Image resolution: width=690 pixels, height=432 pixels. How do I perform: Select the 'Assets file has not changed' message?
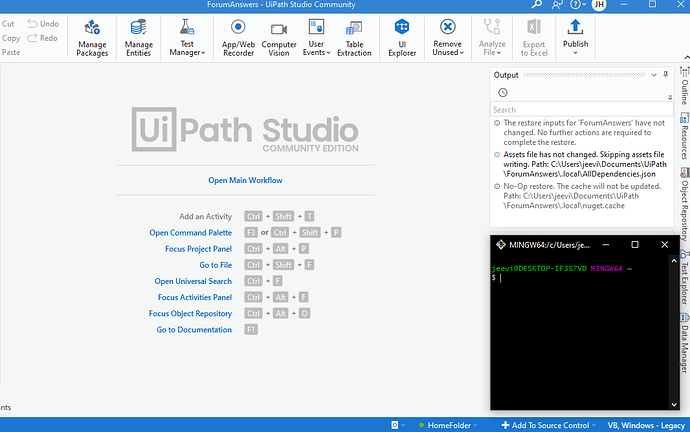click(x=582, y=164)
